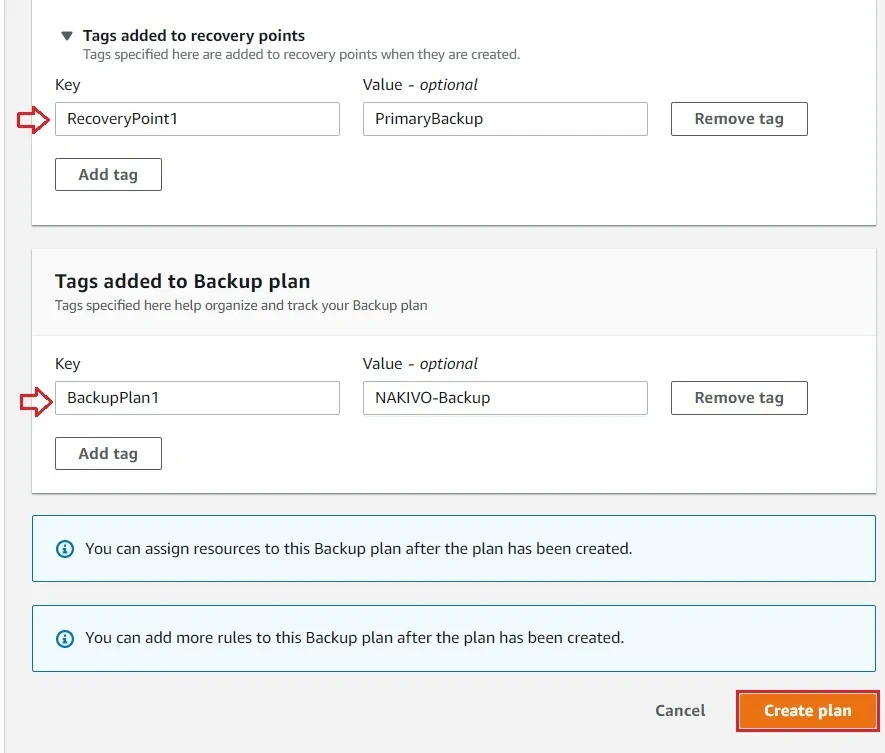Click info icon beside add more rules notice
885x753 pixels.
tap(65, 638)
